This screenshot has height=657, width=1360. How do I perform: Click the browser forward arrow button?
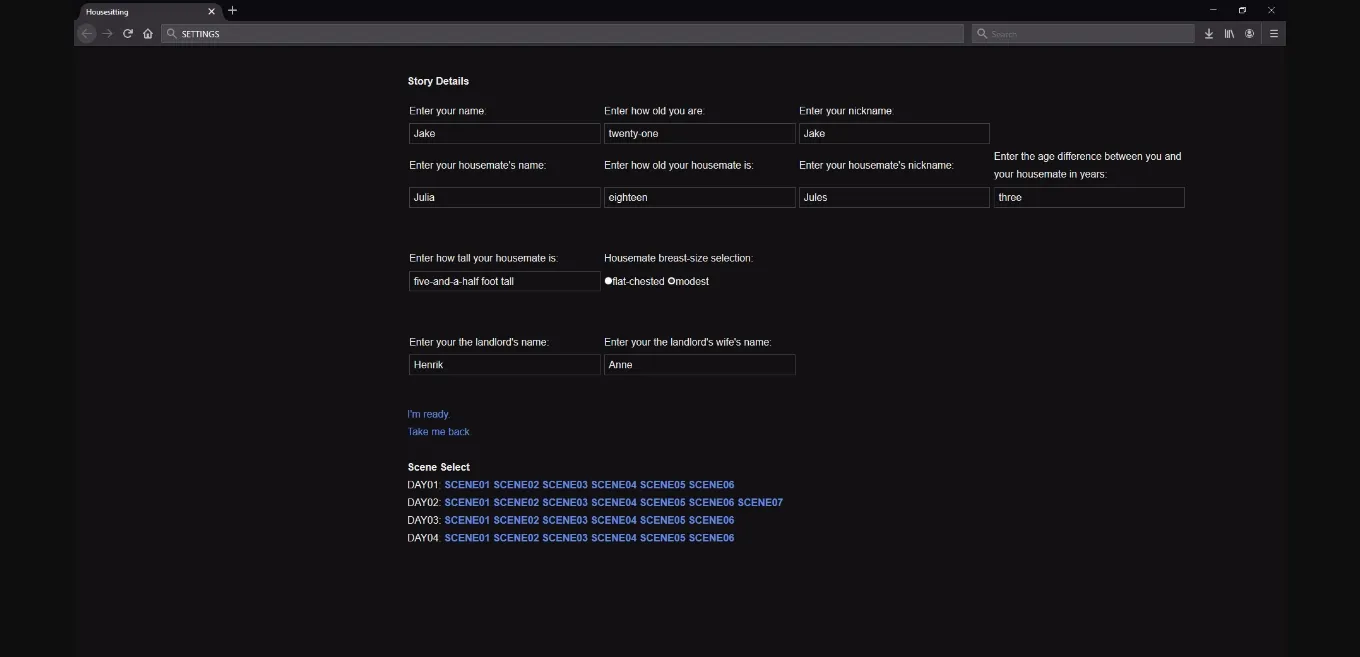tap(108, 34)
